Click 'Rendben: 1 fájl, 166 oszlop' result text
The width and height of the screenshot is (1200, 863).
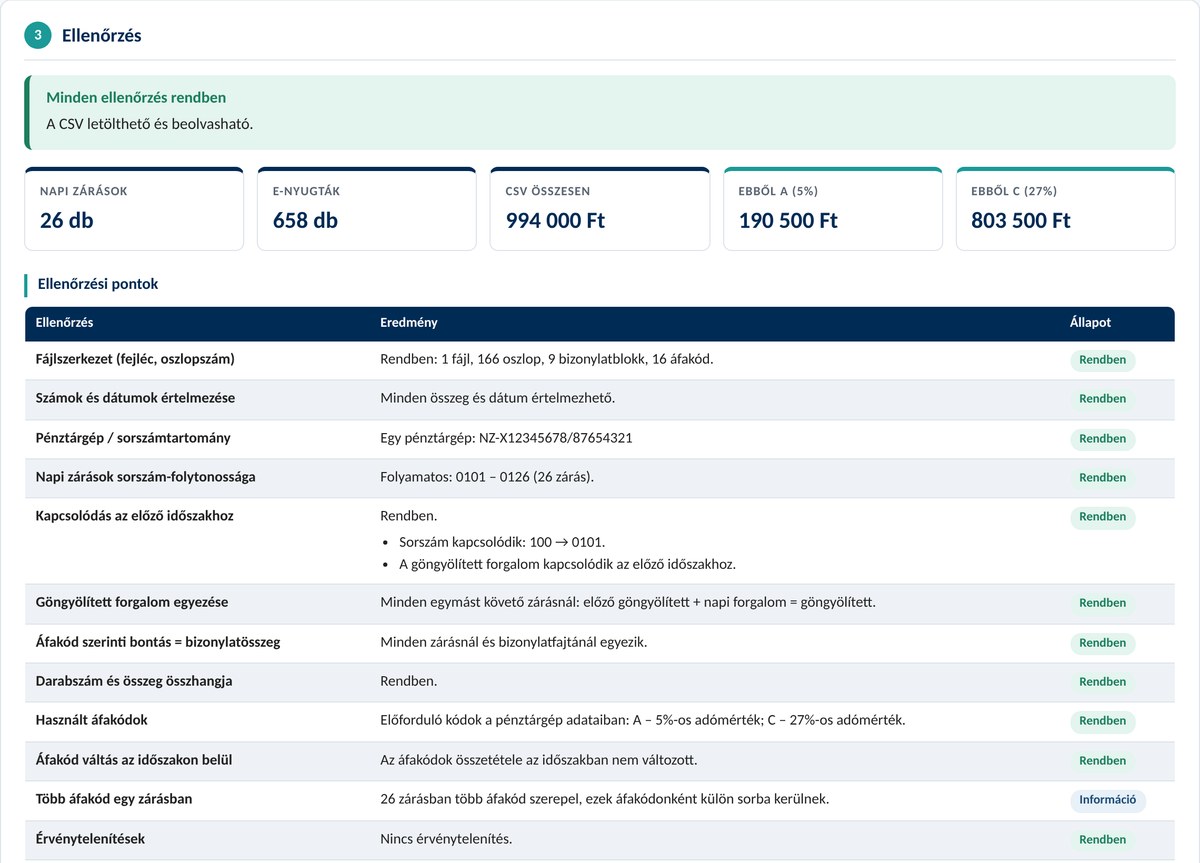pos(547,358)
